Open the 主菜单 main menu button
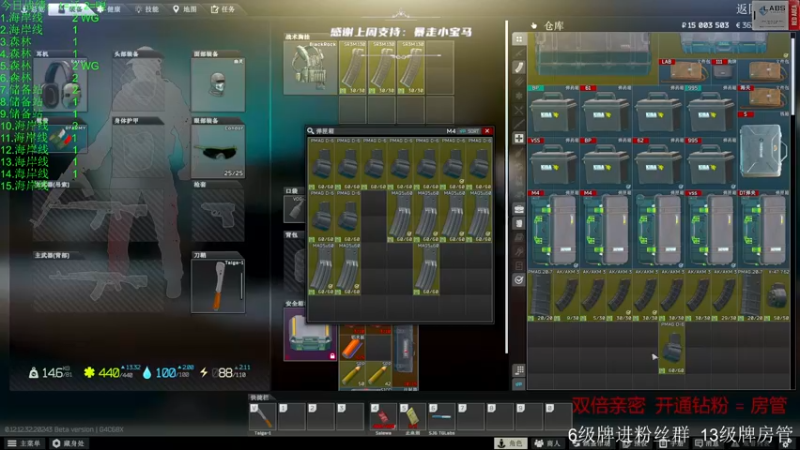800x450 pixels. 23,443
